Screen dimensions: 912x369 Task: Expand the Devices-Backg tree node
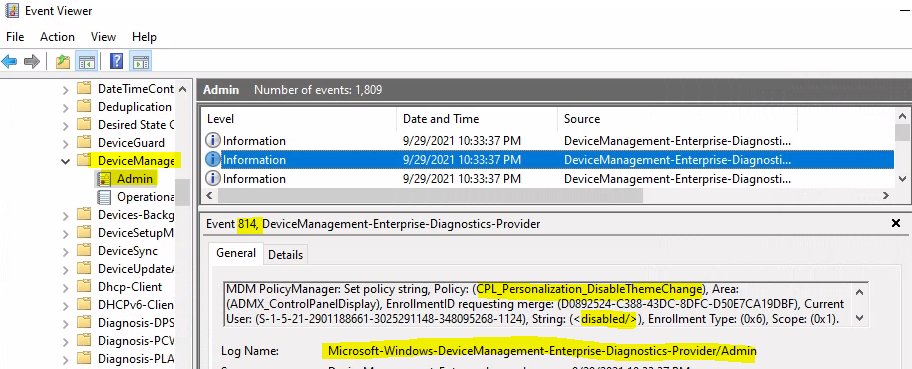click(66, 215)
